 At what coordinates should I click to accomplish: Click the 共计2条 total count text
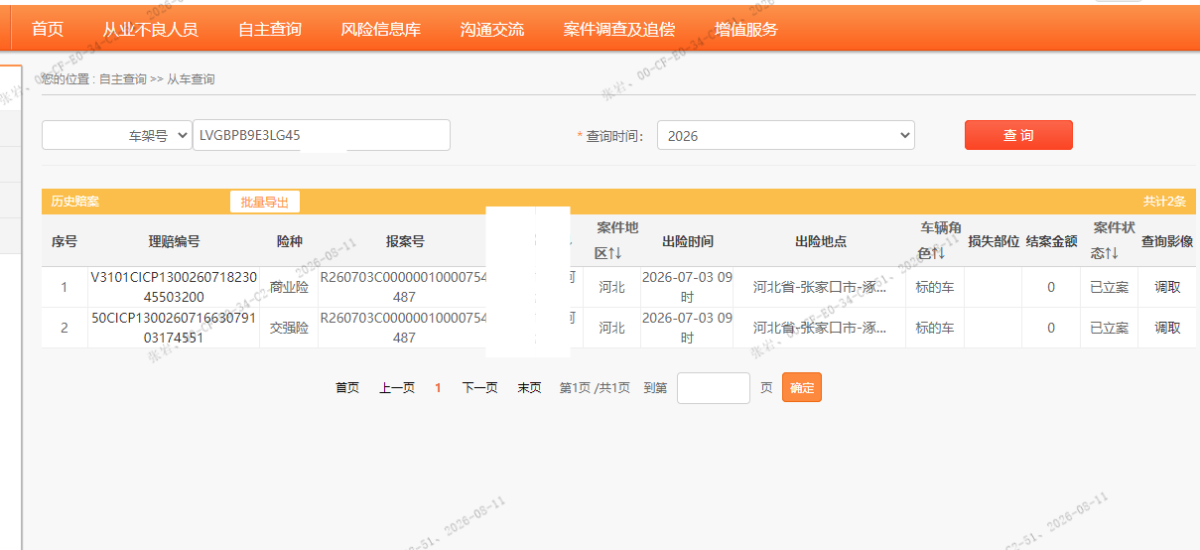[1164, 202]
